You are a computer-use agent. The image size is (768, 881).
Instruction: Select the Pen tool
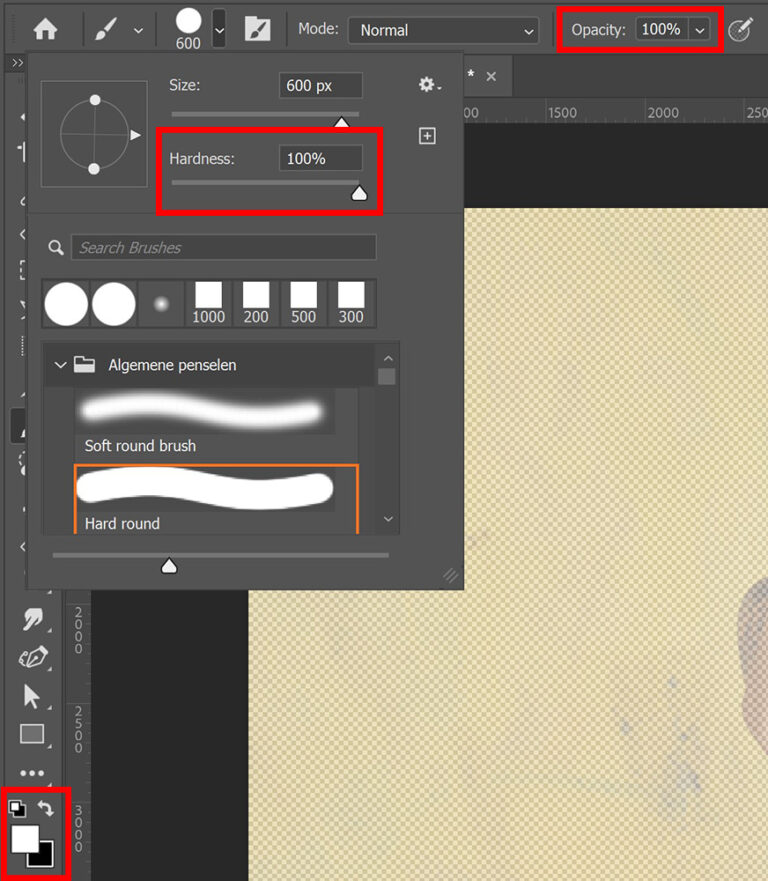click(32, 658)
